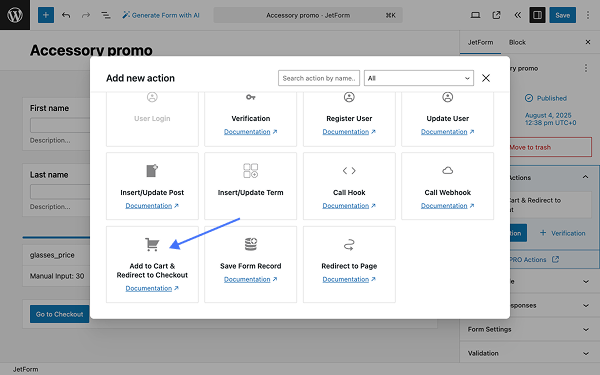Image resolution: width=600 pixels, height=375 pixels.
Task: Close the settings sidebar
Action: [x=588, y=42]
